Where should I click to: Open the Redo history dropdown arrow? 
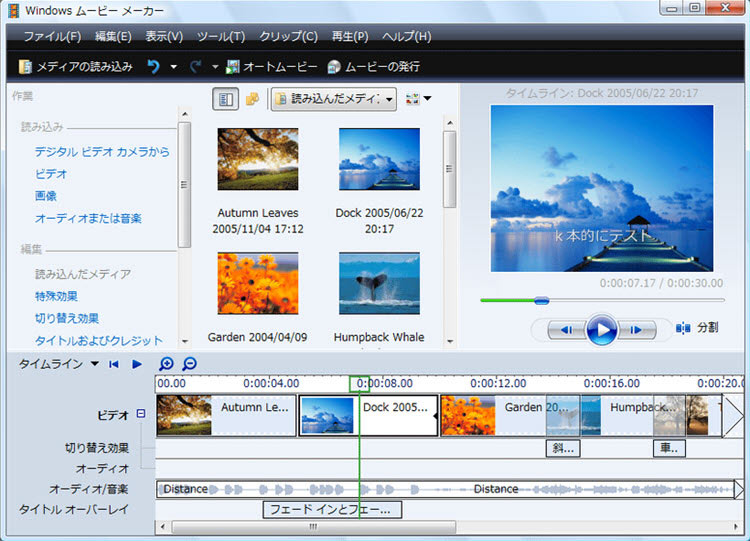[215, 67]
